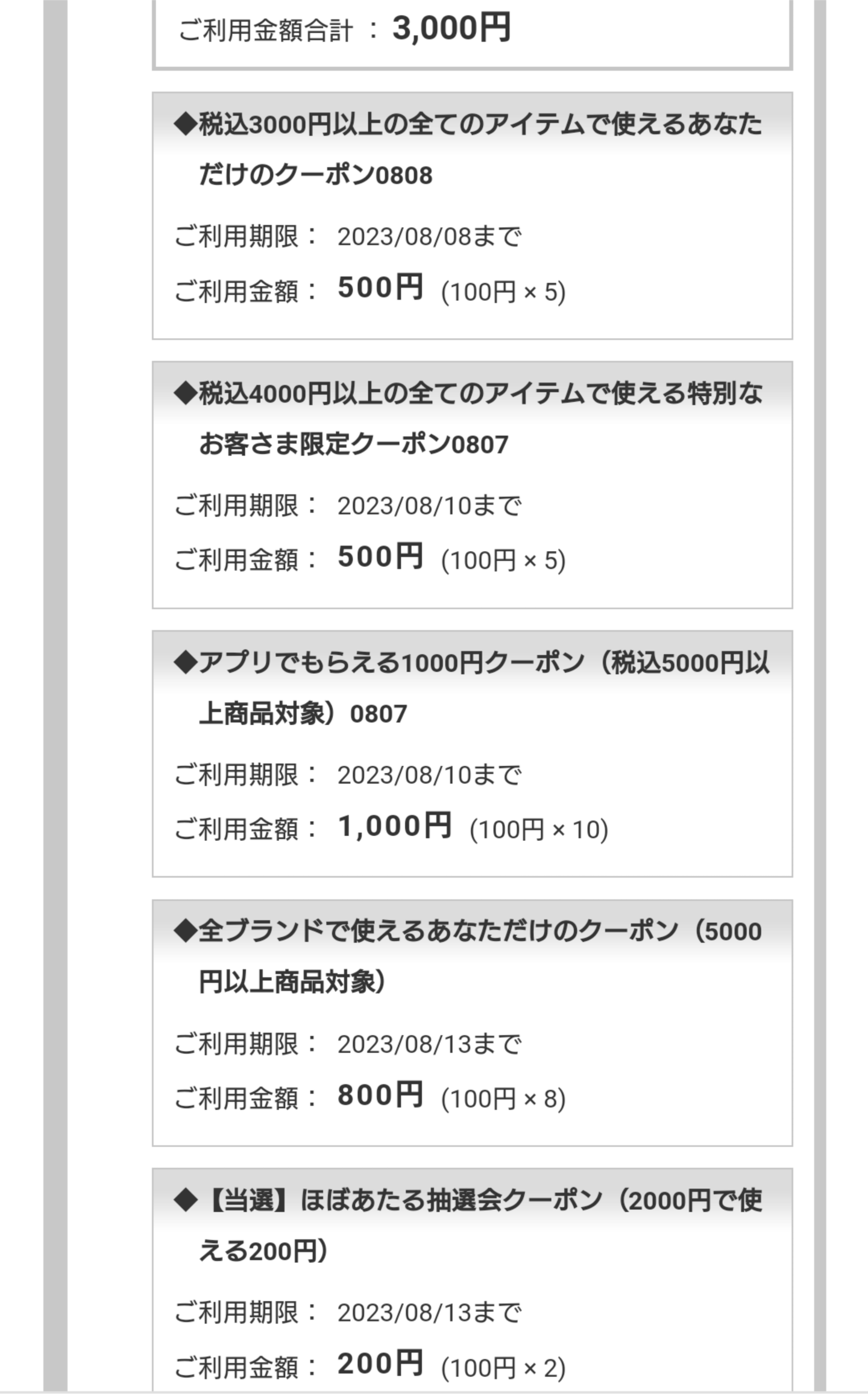Image resolution: width=868 pixels, height=1398 pixels.
Task: Click the 3,000円 total usage amount
Action: (451, 28)
